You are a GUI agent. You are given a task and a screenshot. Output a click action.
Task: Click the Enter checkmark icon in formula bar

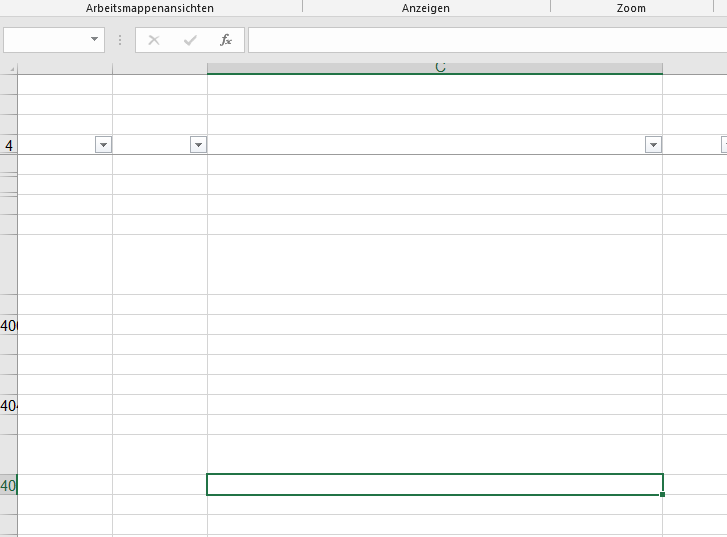190,40
